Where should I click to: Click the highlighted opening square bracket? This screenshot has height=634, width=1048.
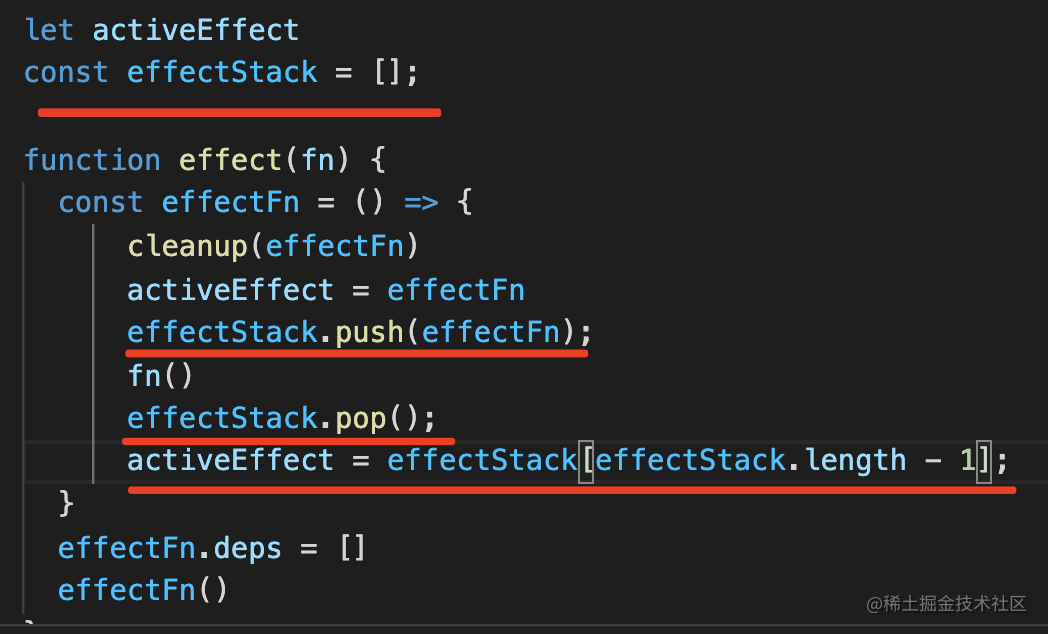click(x=586, y=461)
